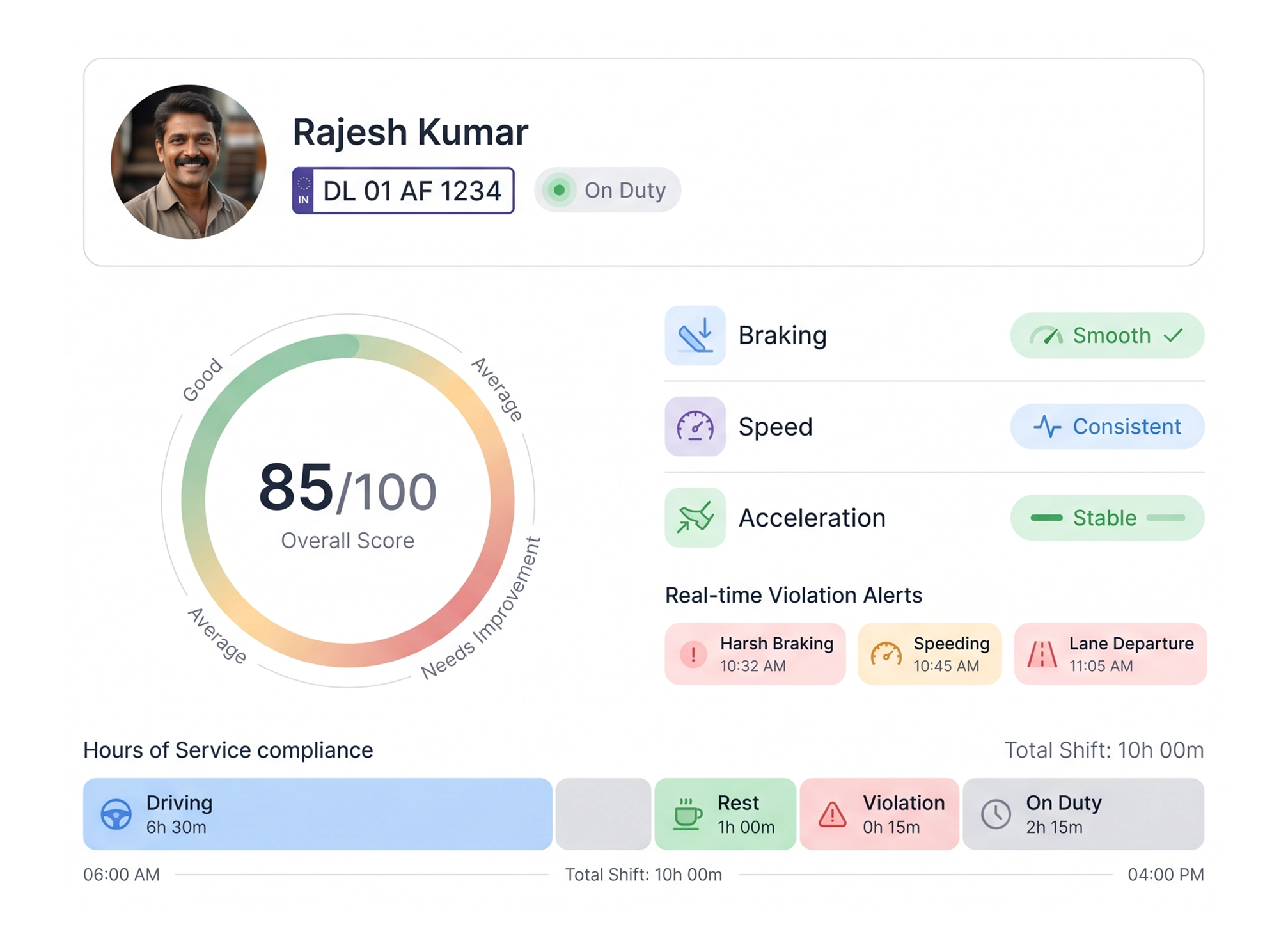
Task: Click the pulse icon in the Consistent badge
Action: (x=1048, y=426)
